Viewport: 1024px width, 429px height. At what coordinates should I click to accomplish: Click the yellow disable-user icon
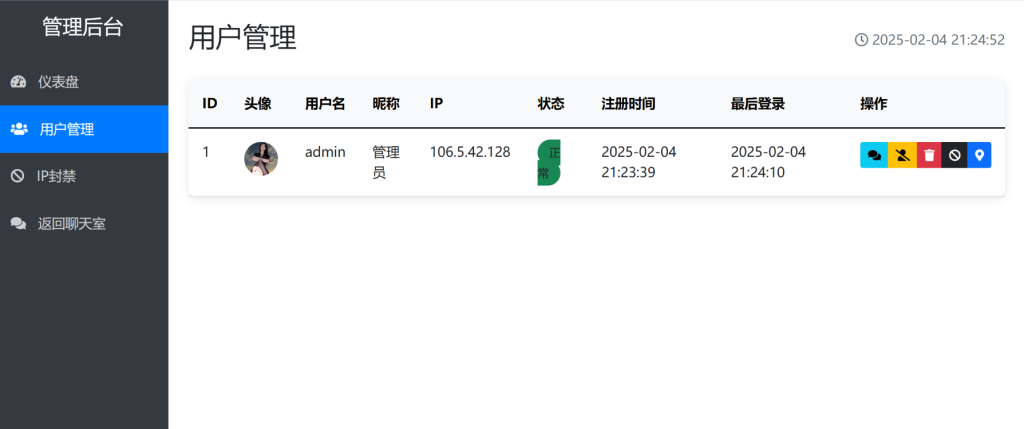902,155
